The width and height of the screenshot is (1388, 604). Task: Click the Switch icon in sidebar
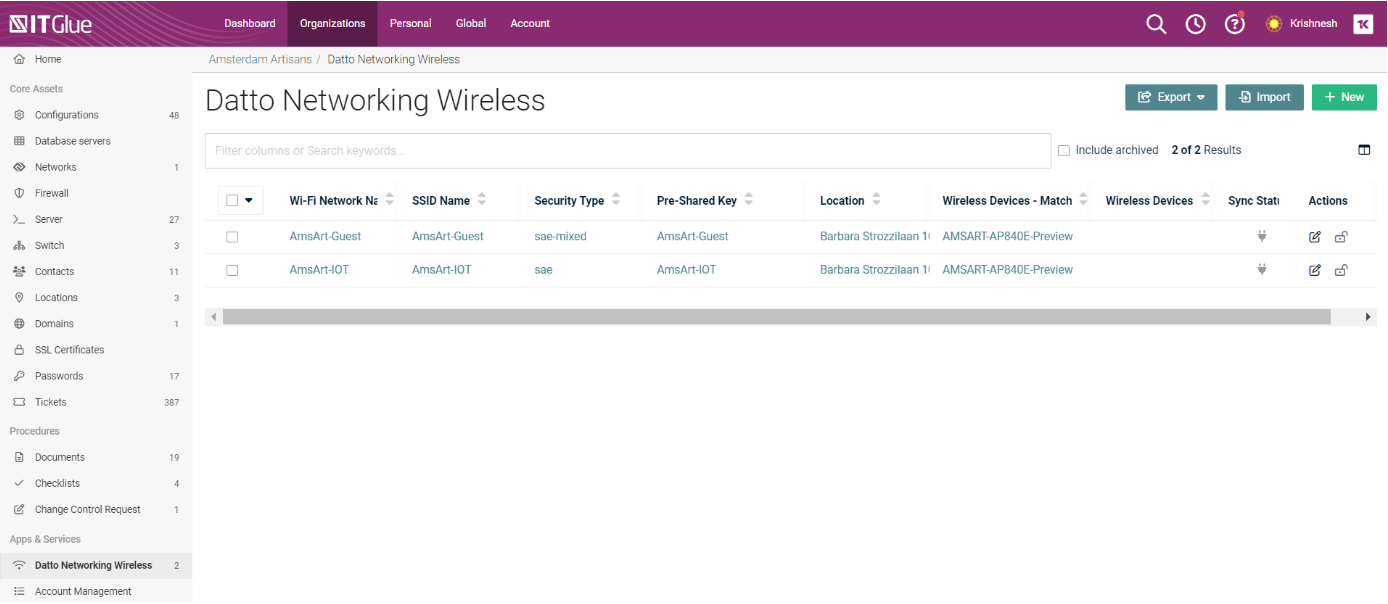click(x=19, y=245)
